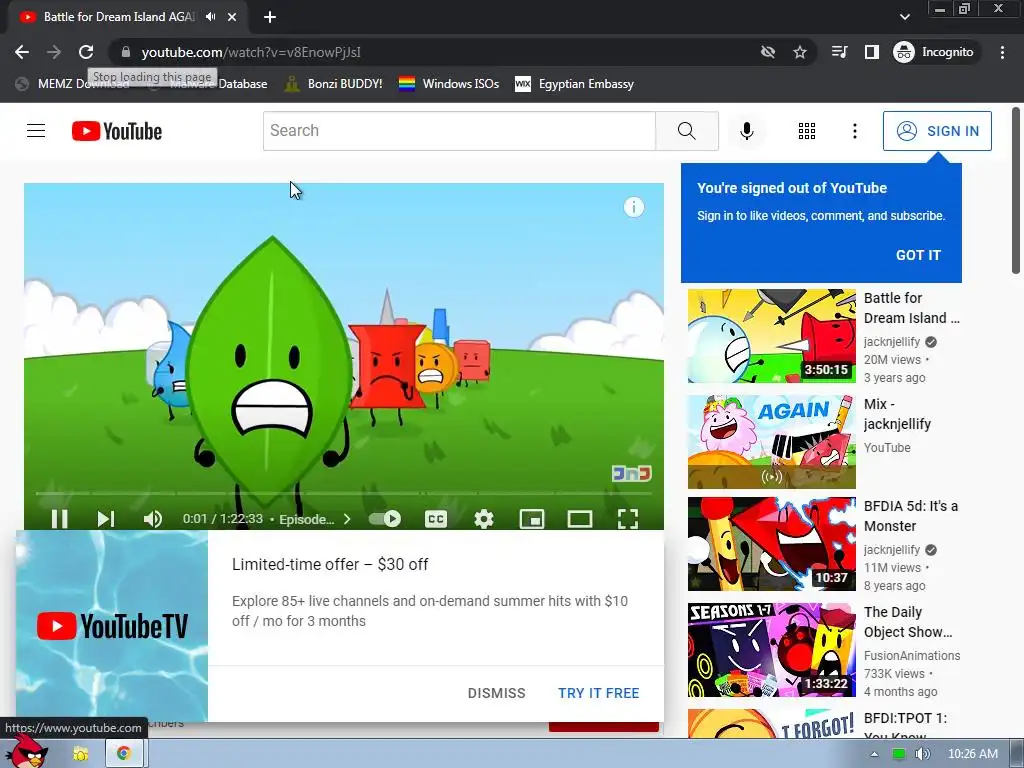
Task: Open the tab search dropdown arrow
Action: click(904, 17)
